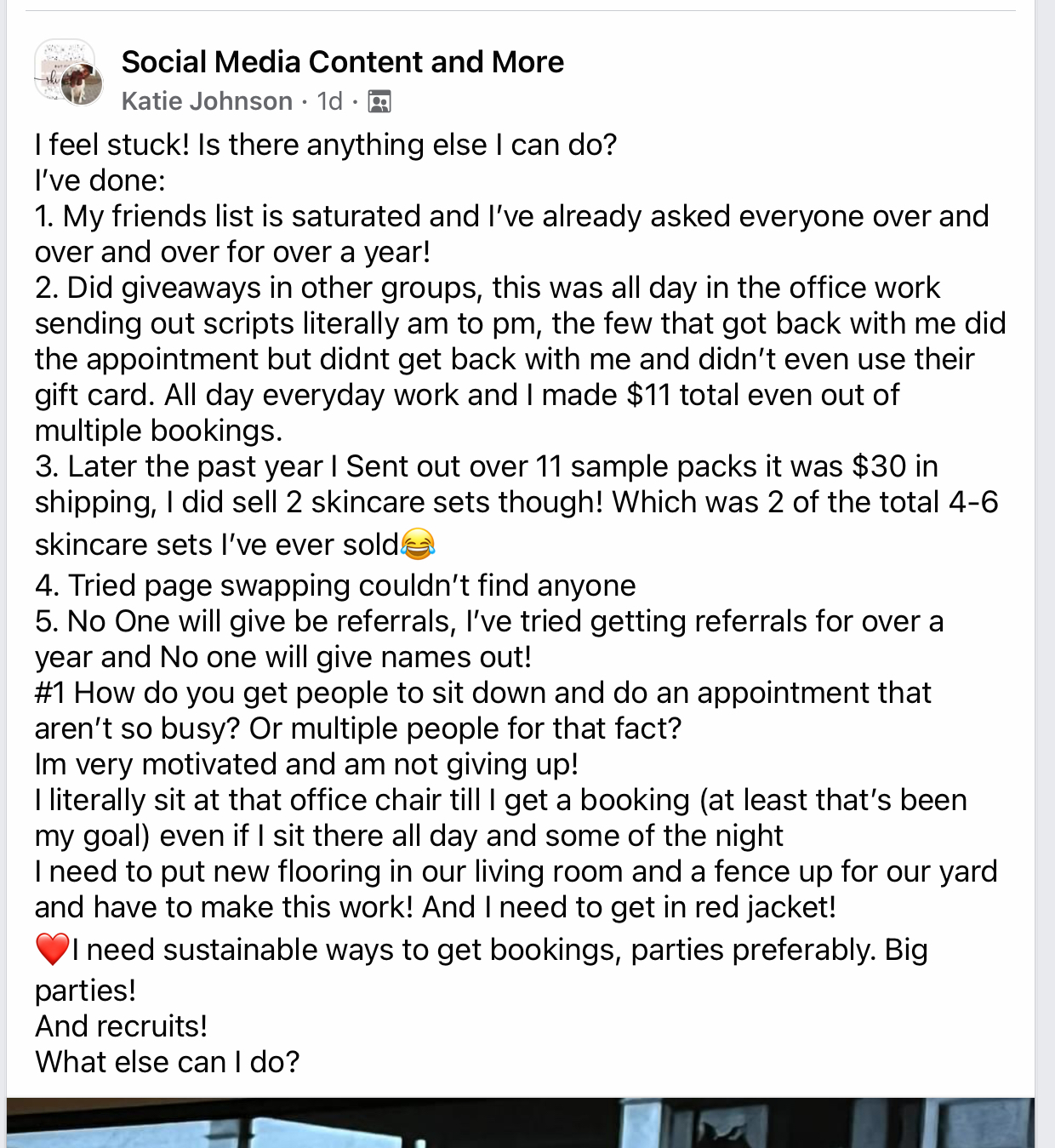Click the 'Im very motivated' line

(x=306, y=764)
